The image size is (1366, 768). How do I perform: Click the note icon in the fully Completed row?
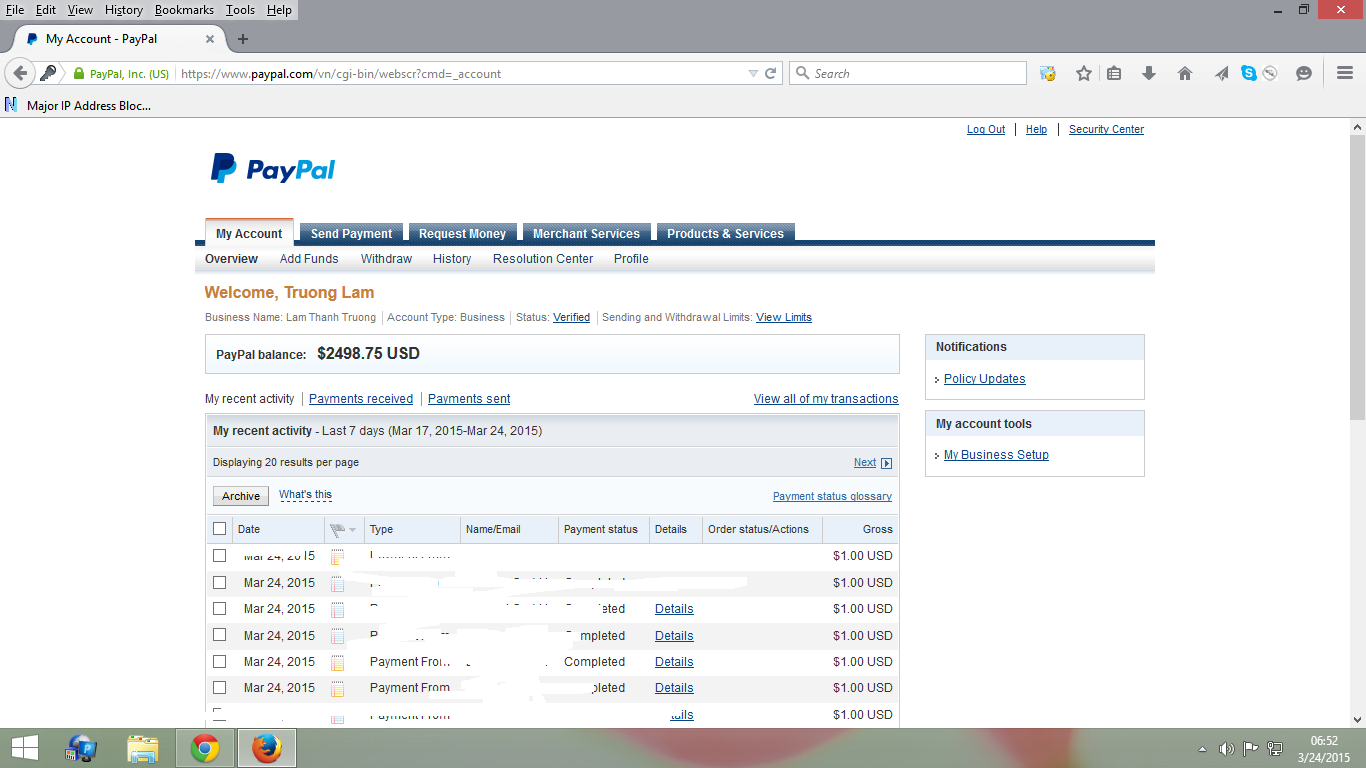point(337,662)
